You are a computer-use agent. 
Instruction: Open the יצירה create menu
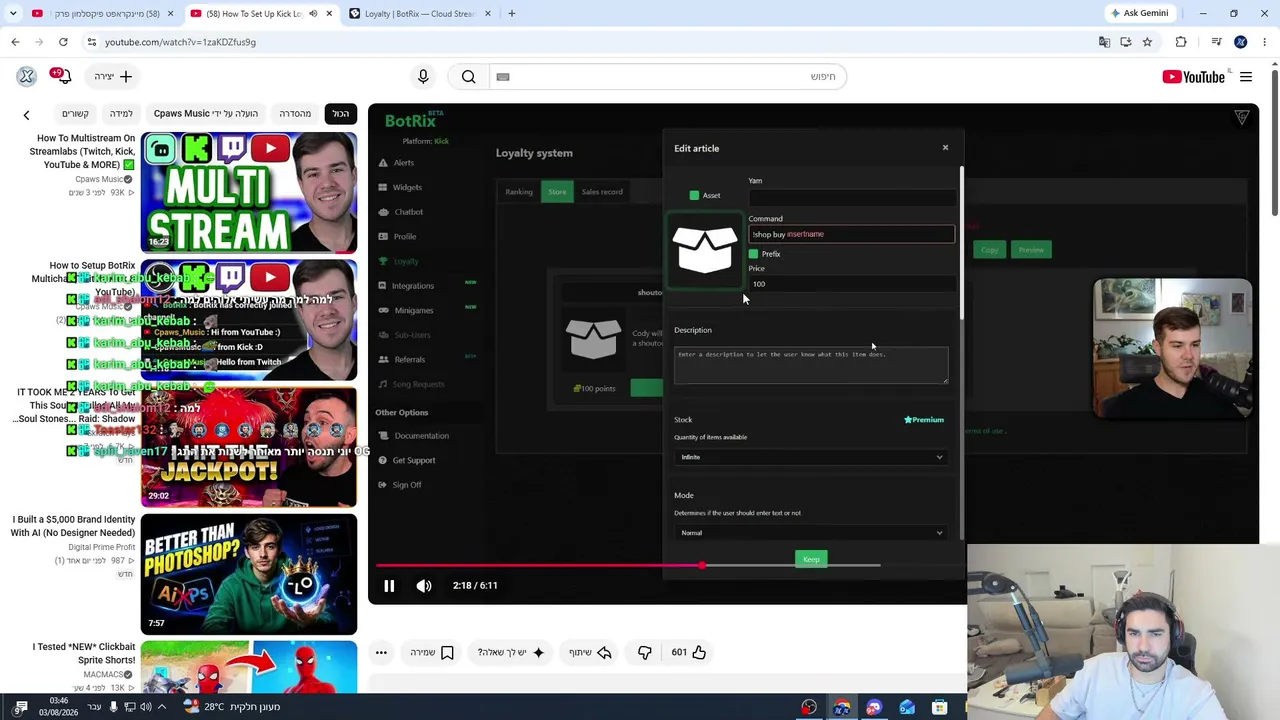click(113, 77)
